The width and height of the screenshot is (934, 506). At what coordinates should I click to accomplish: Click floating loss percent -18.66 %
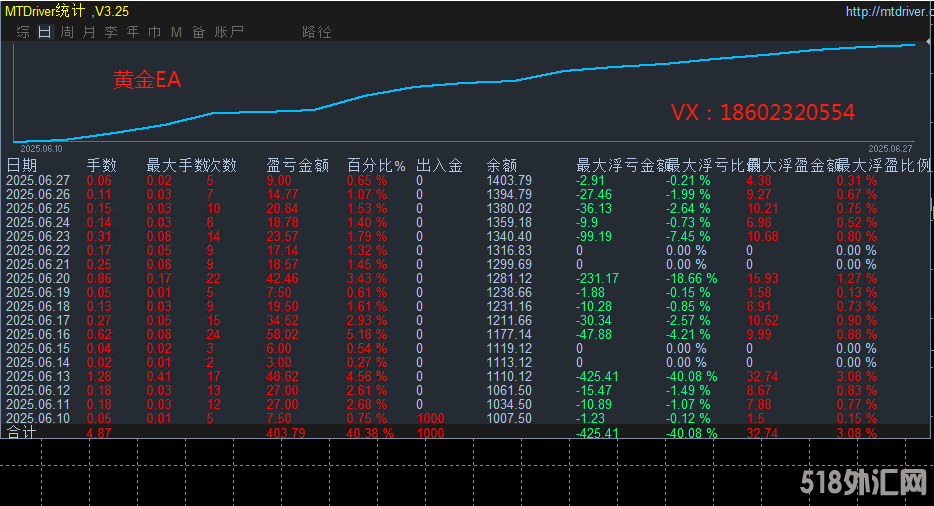click(x=692, y=278)
